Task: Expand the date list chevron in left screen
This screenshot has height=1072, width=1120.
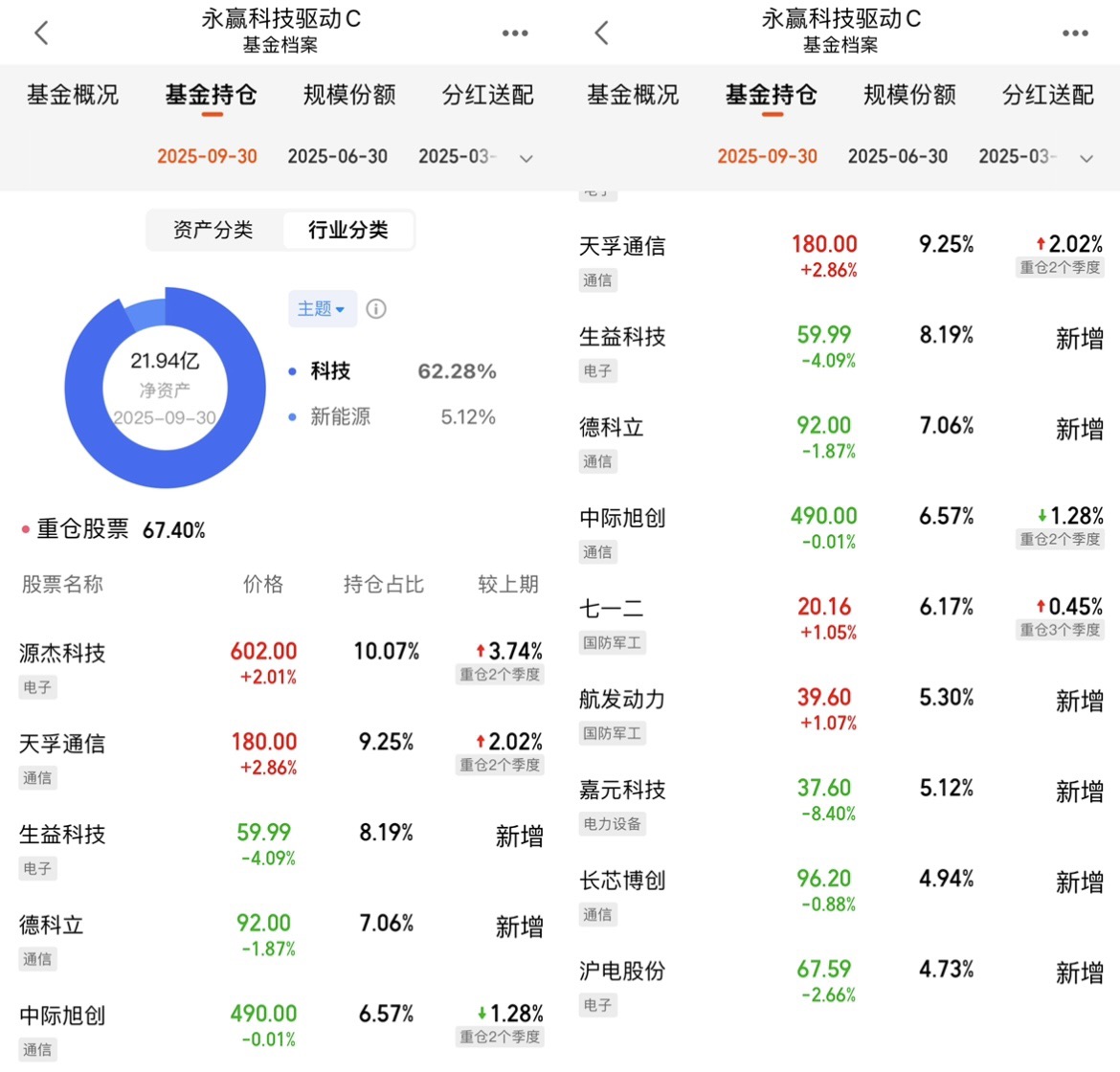Action: pos(526,158)
